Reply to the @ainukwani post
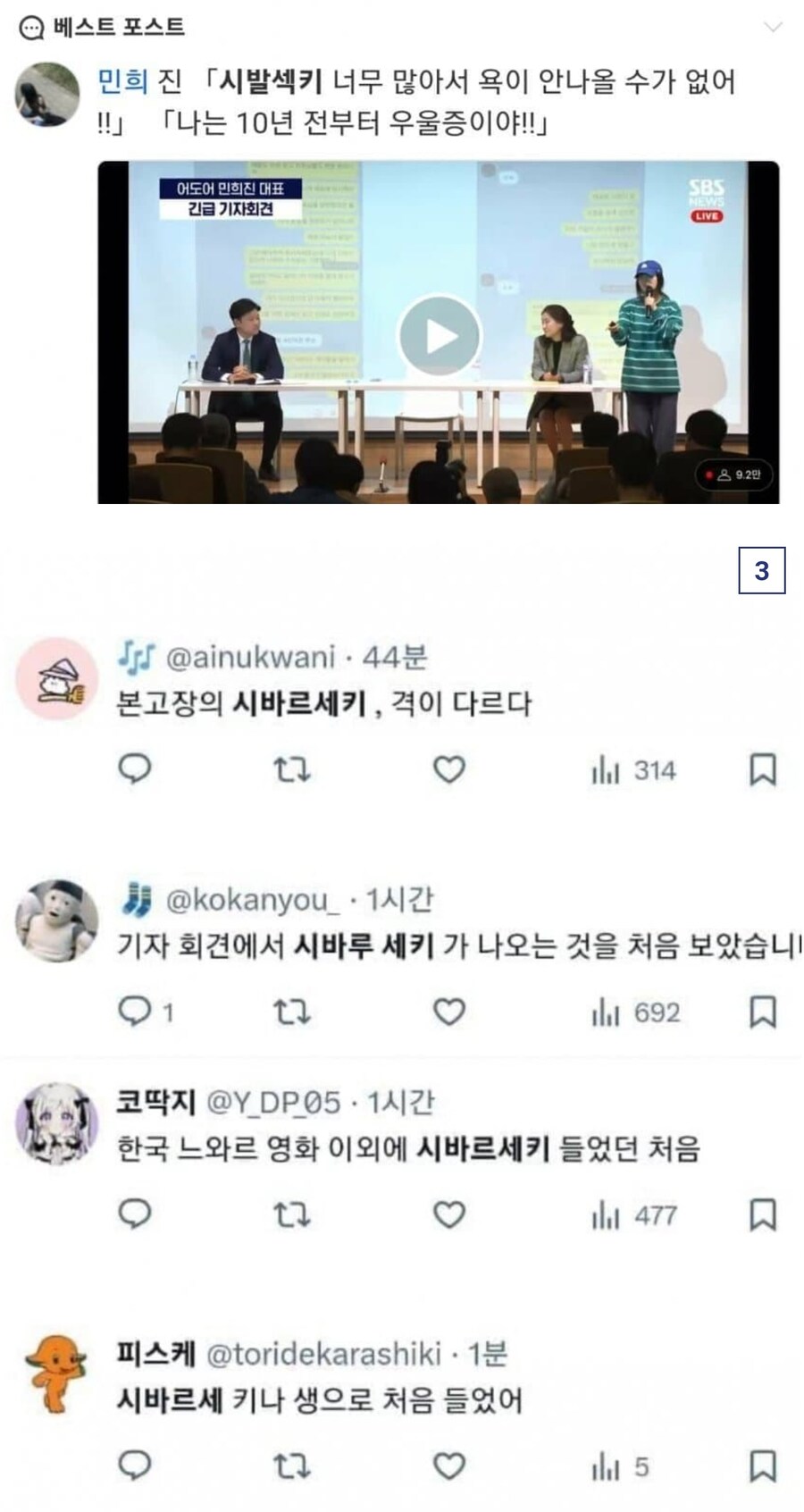804x1512 pixels. tap(135, 769)
